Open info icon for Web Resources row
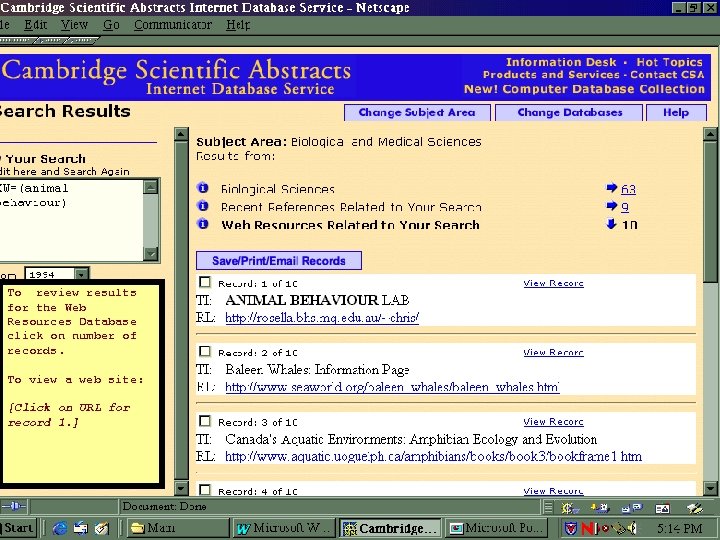 pyautogui.click(x=202, y=224)
